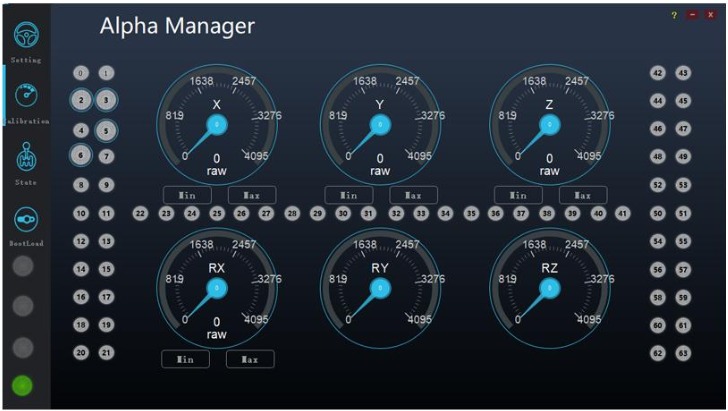Click the question mark help icon
This screenshot has width=728, height=411.
coord(674,16)
